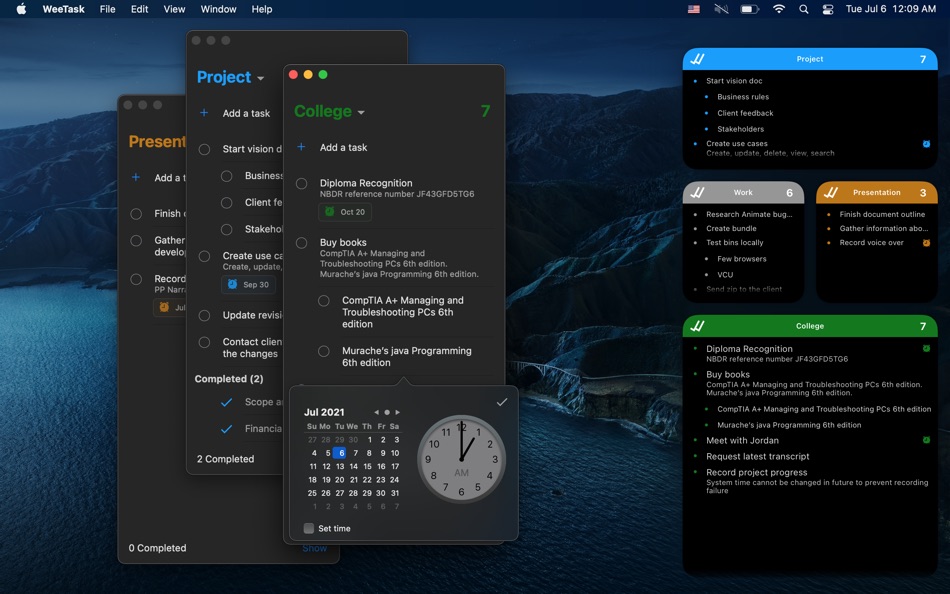Click Stakeholders in the Project widget

(740, 128)
